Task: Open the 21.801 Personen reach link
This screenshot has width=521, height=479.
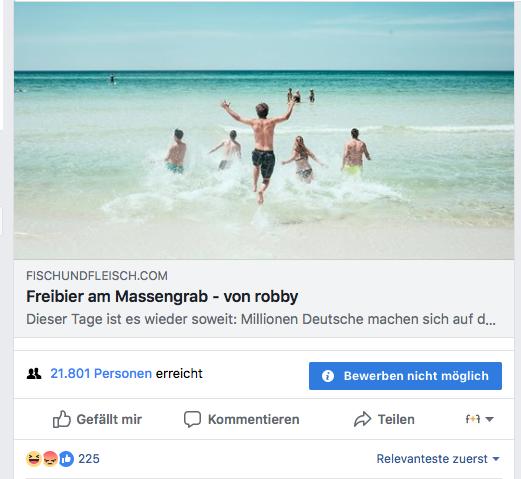Action: coord(101,373)
